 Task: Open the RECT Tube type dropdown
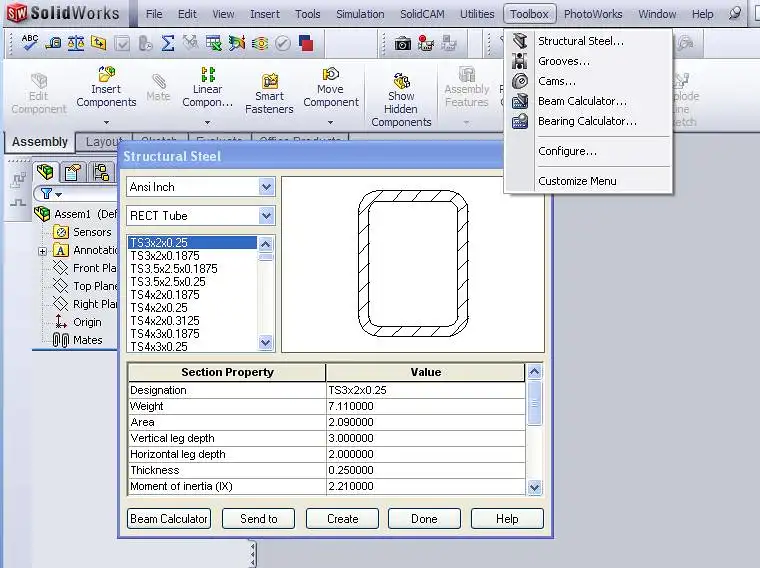(266, 215)
